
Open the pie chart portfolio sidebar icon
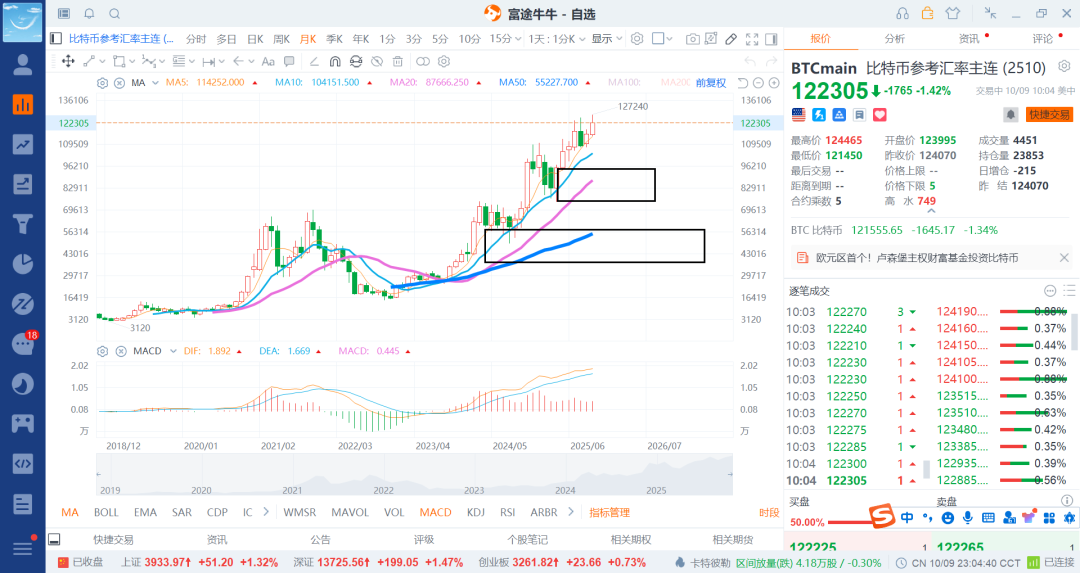[x=23, y=264]
